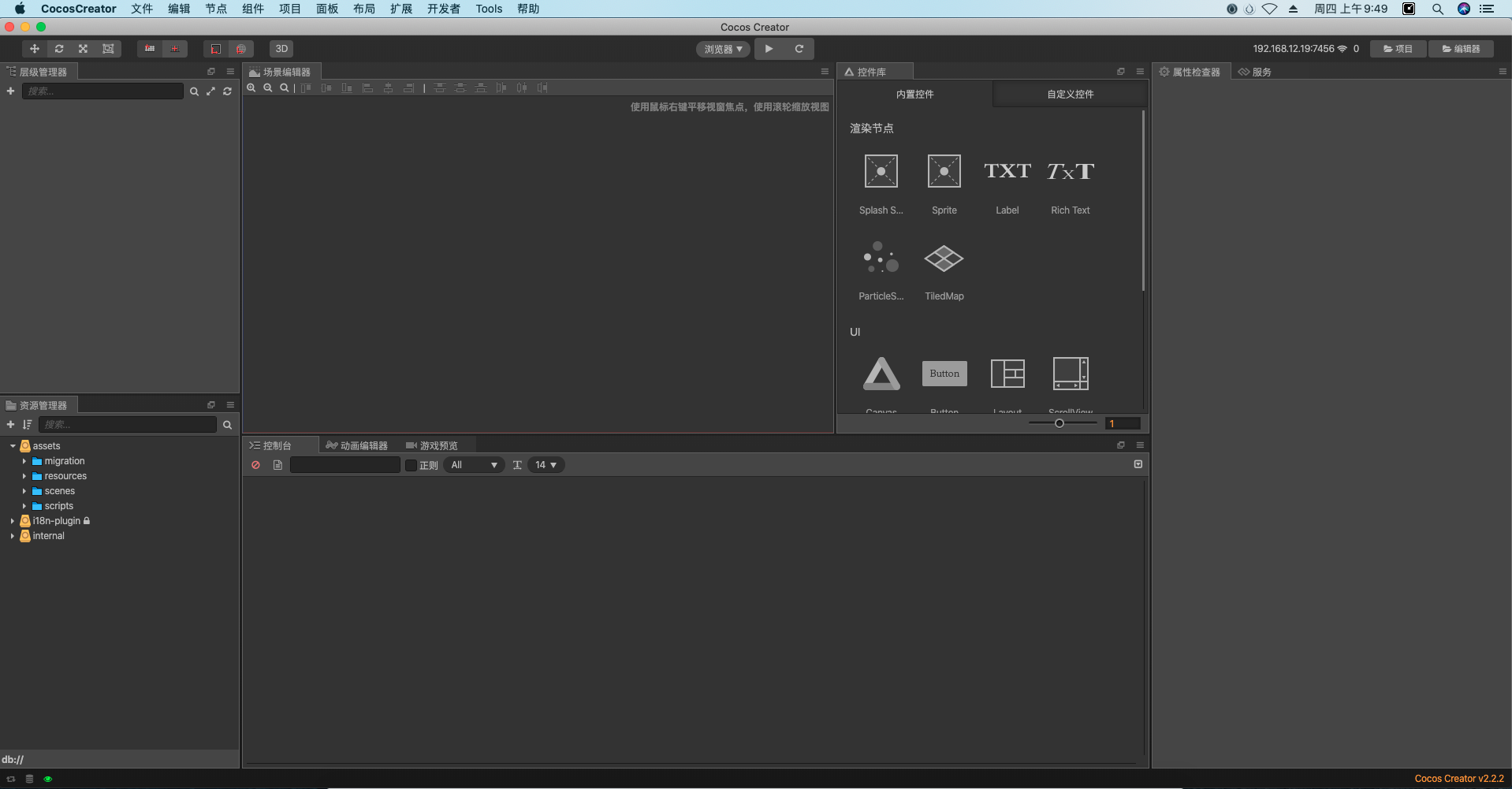Click the hierarchy search field
This screenshot has width=1512, height=789.
(x=102, y=91)
